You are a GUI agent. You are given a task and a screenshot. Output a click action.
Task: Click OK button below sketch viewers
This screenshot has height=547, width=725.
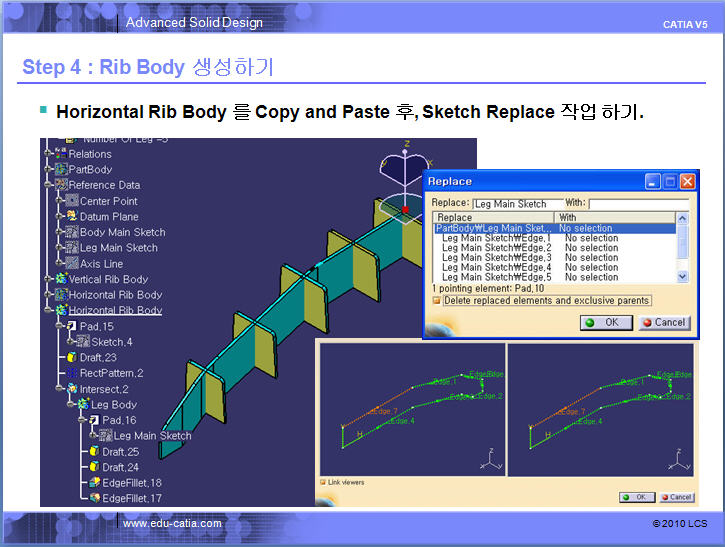coord(636,497)
